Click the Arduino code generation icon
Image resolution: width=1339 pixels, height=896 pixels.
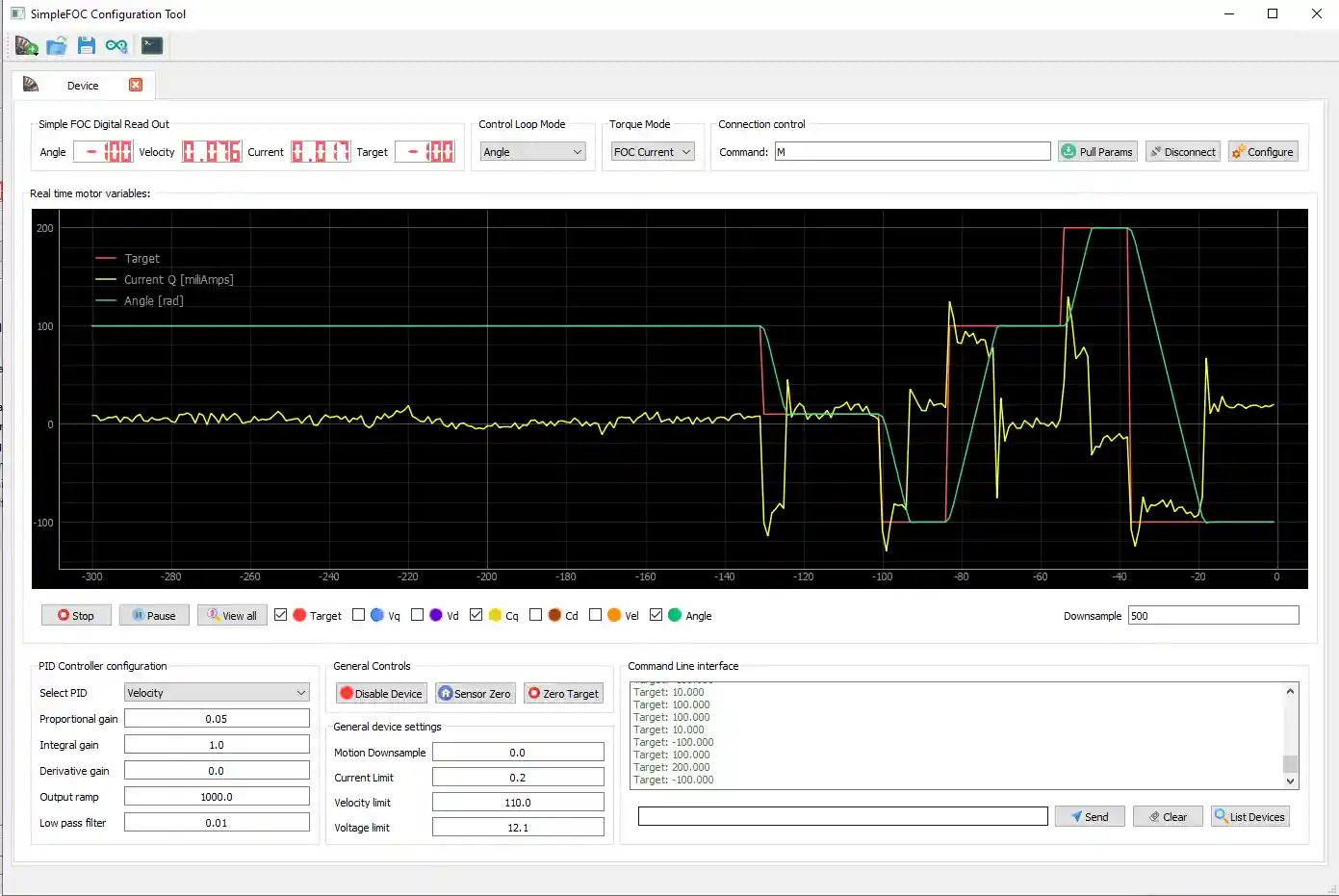click(116, 45)
